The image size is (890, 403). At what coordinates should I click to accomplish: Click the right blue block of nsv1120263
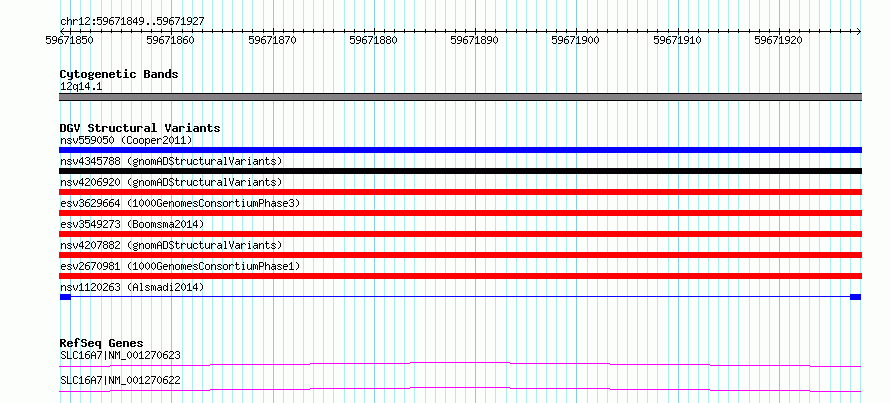coord(856,297)
